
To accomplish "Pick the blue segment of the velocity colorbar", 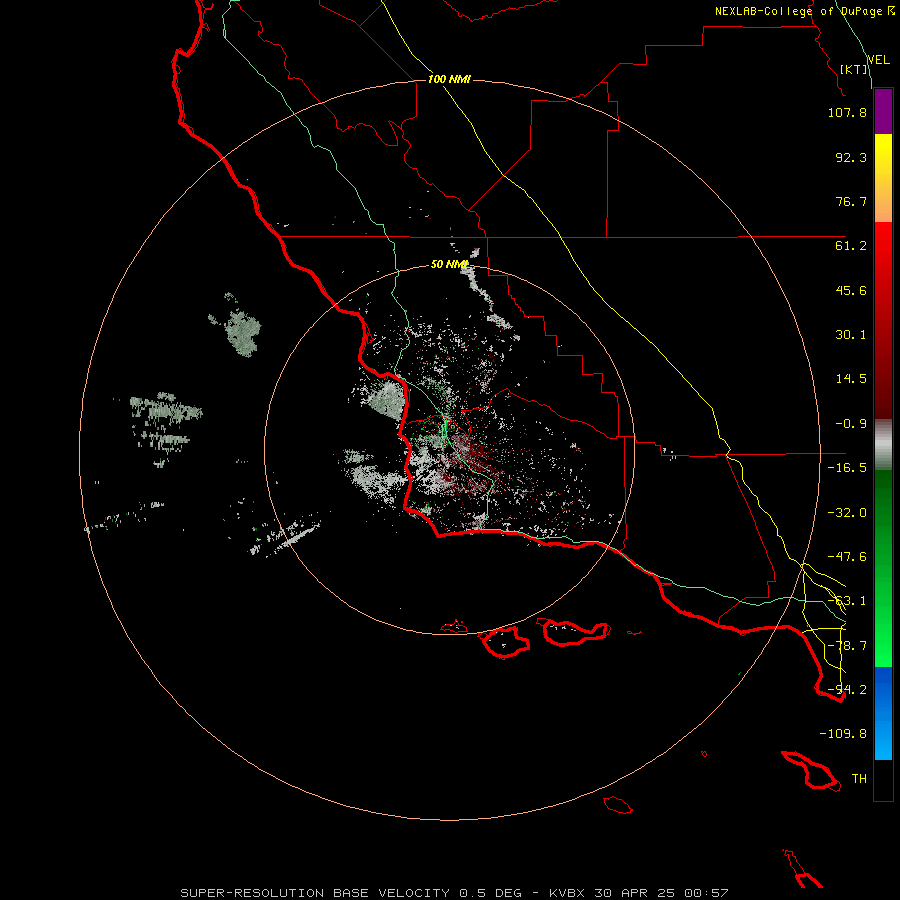I will (x=883, y=713).
